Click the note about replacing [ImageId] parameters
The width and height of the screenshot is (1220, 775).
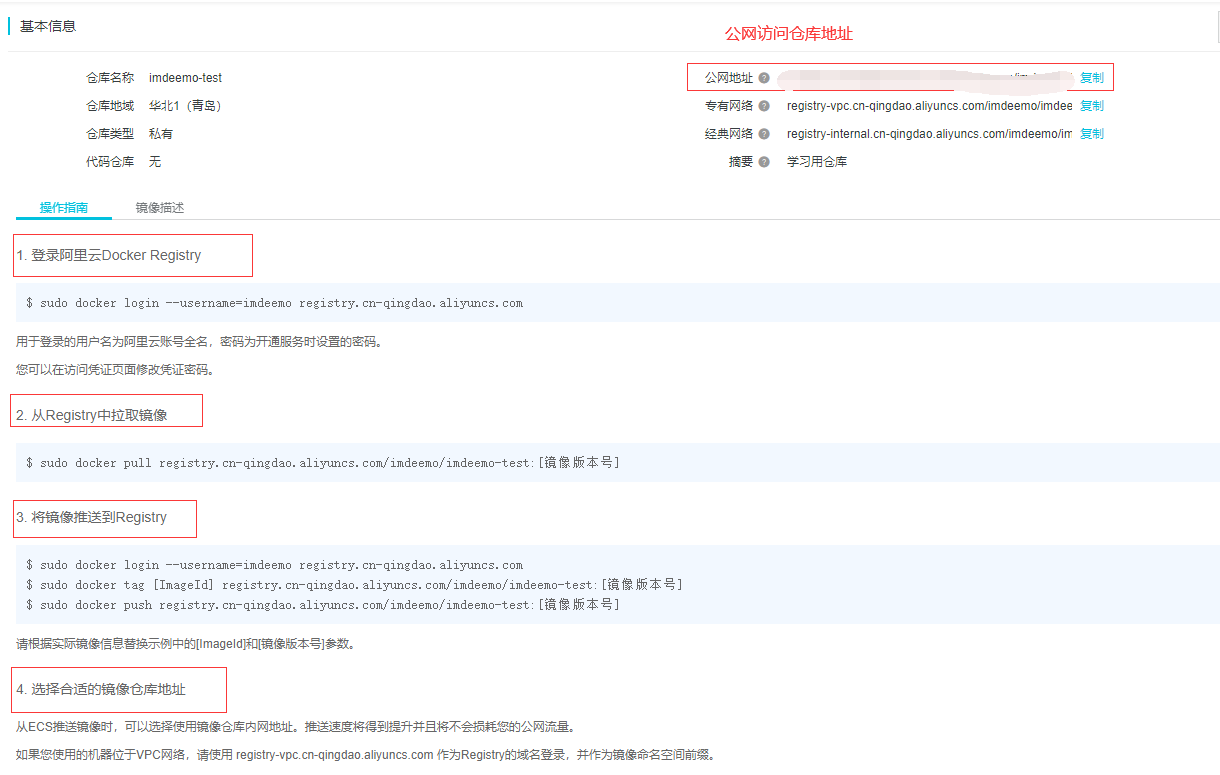coord(186,644)
